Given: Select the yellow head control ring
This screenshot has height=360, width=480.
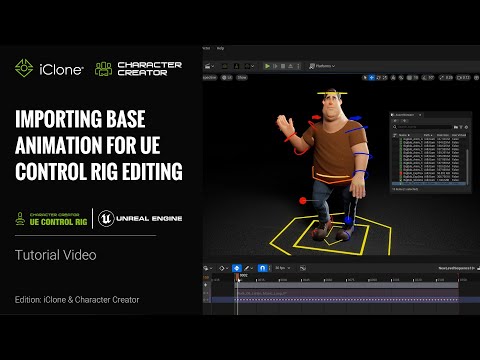Looking at the screenshot, I should (332, 93).
